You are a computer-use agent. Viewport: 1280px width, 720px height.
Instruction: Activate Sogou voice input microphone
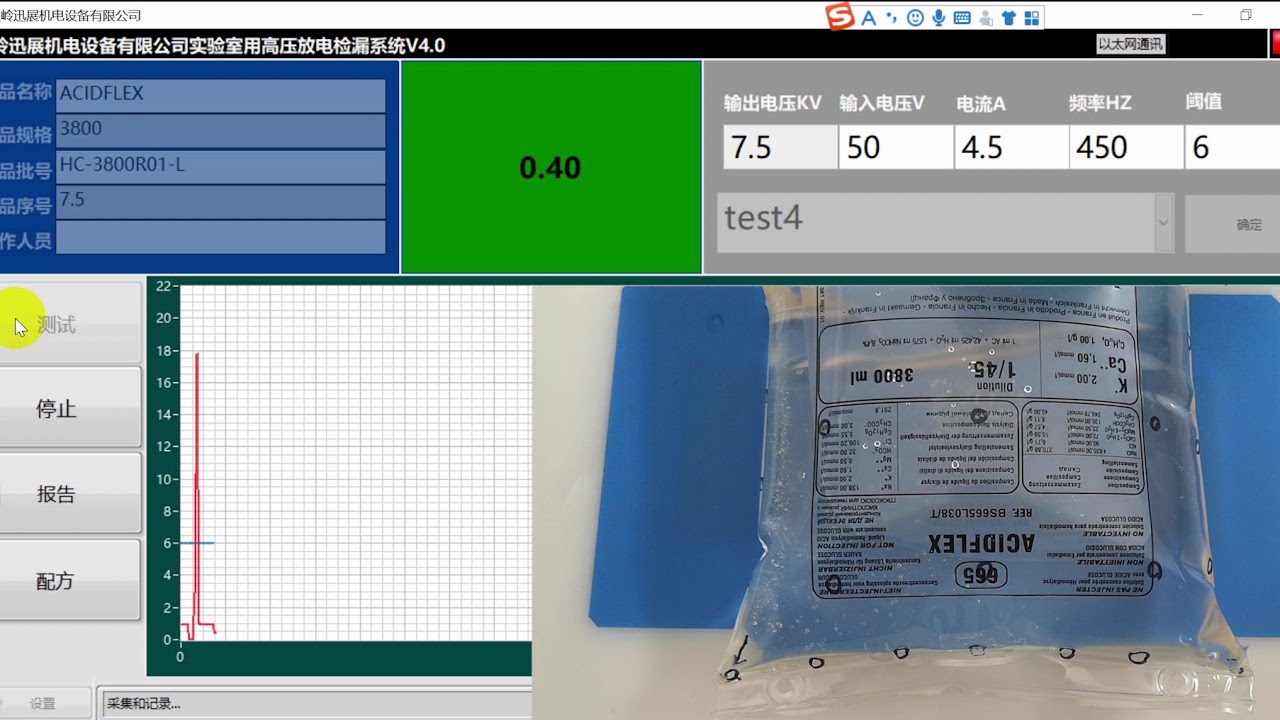pyautogui.click(x=939, y=18)
